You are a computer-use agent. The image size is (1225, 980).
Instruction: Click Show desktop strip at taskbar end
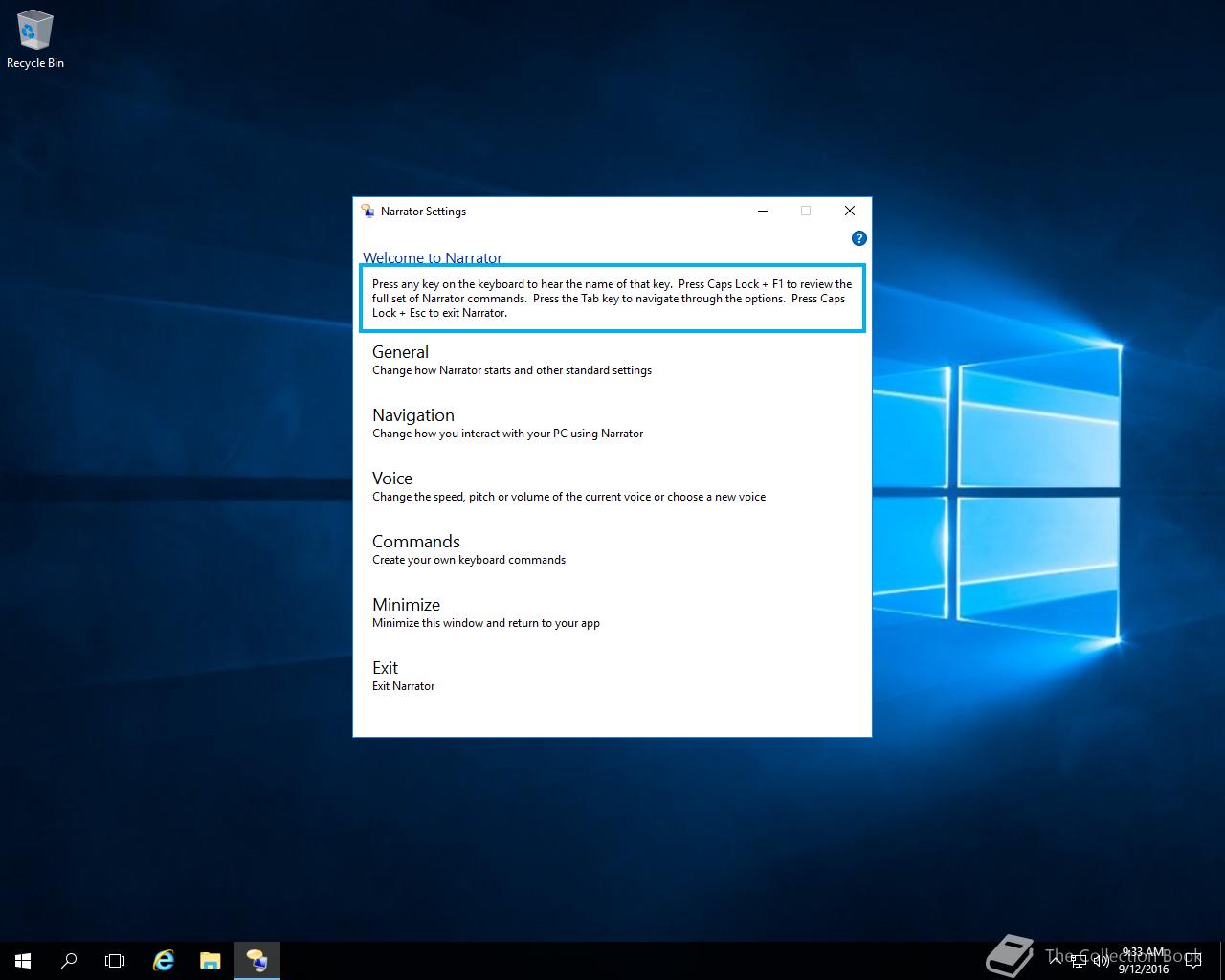tap(1221, 961)
